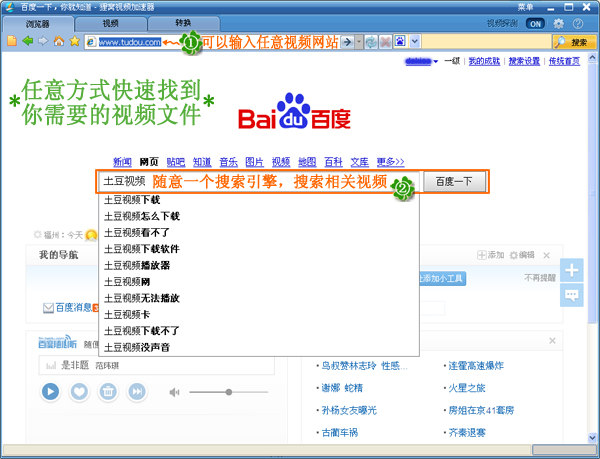Open 我的成就 link
The width and height of the screenshot is (600, 459).
click(484, 61)
